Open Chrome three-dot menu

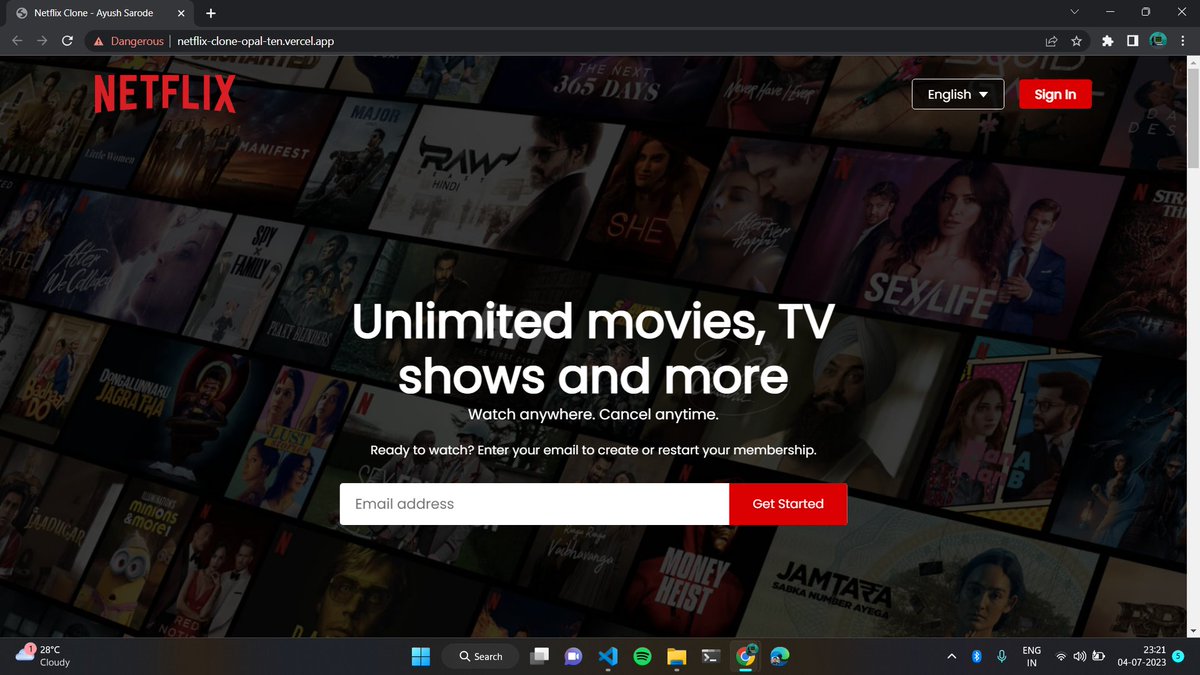[1183, 41]
